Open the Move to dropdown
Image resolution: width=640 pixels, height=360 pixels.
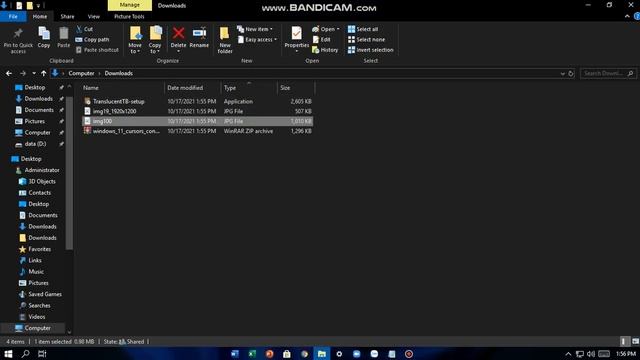point(135,40)
